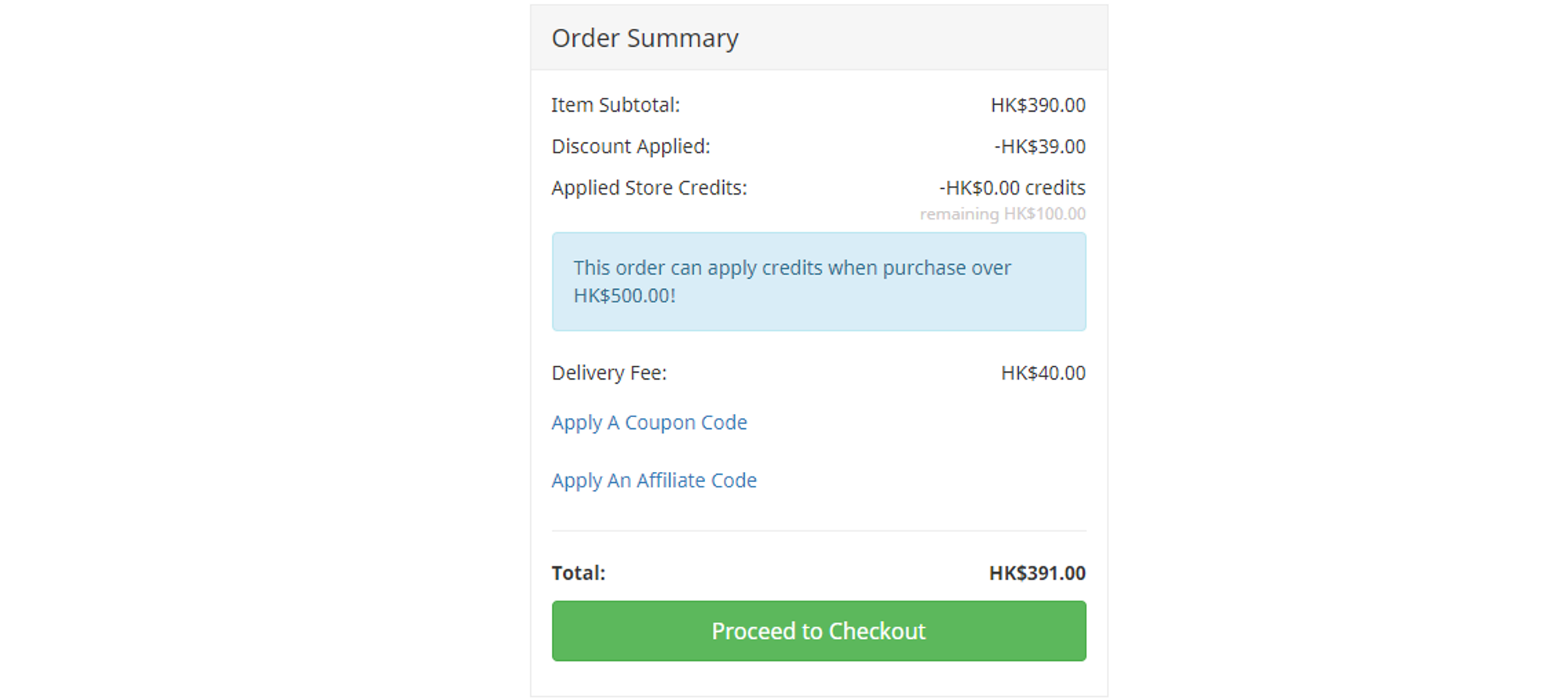Click the -HK$0.00 credits value
Viewport: 1568px width, 700px height.
(1012, 188)
